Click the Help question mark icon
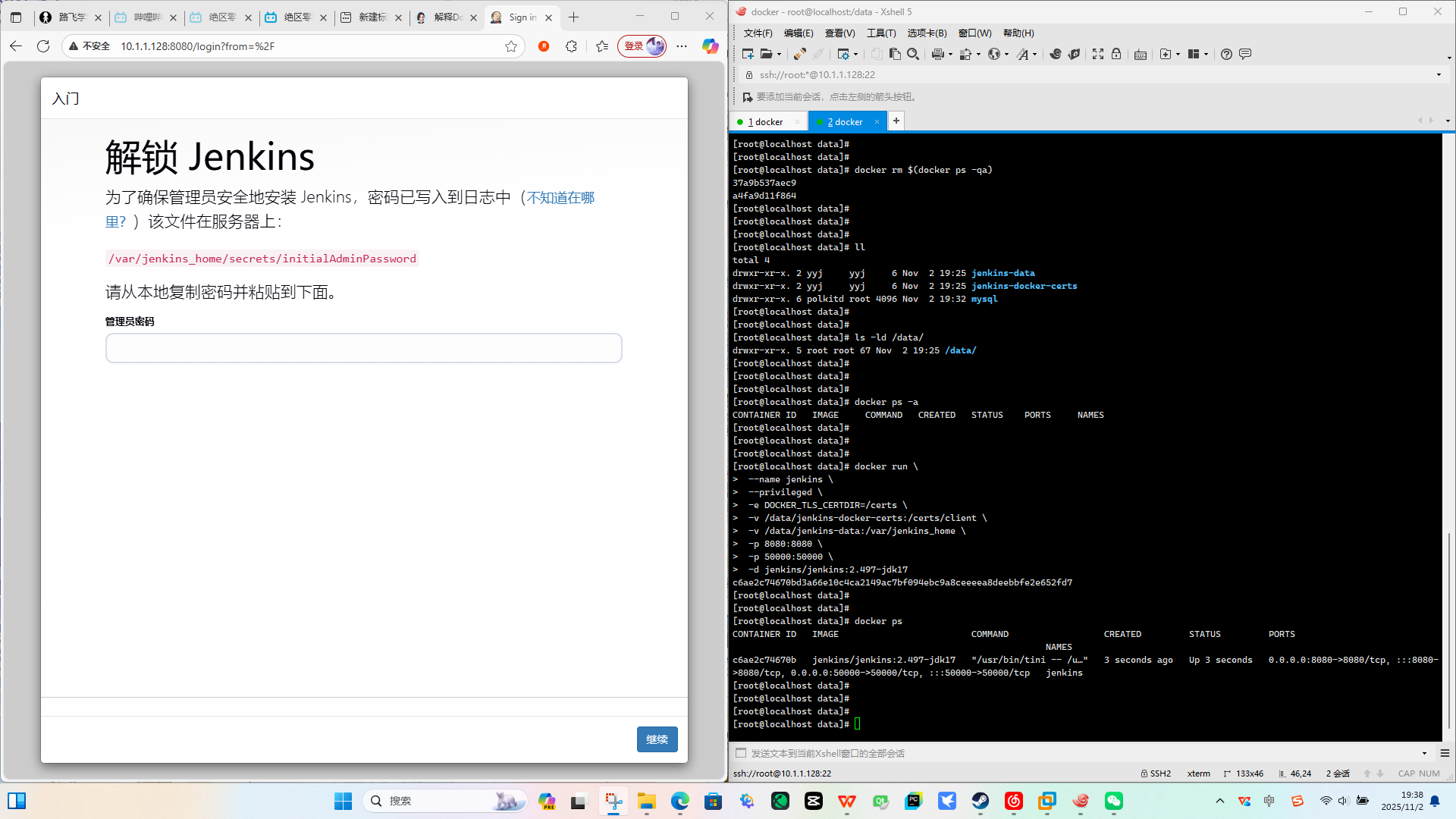Image resolution: width=1456 pixels, height=819 pixels. tap(1226, 54)
